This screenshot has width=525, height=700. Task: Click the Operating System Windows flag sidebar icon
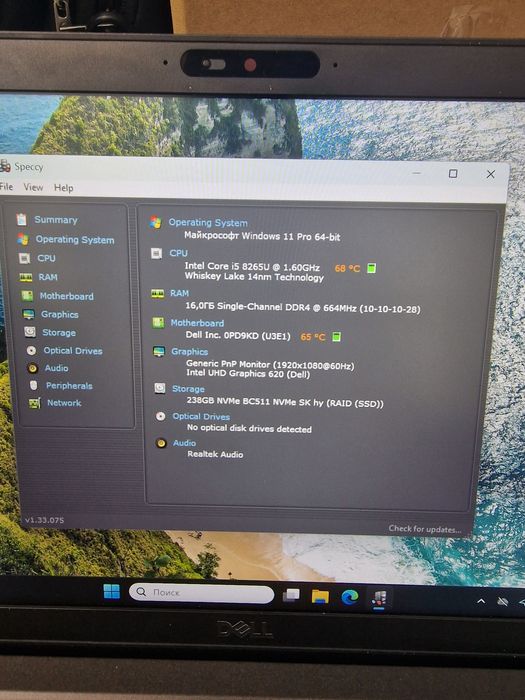[23, 239]
